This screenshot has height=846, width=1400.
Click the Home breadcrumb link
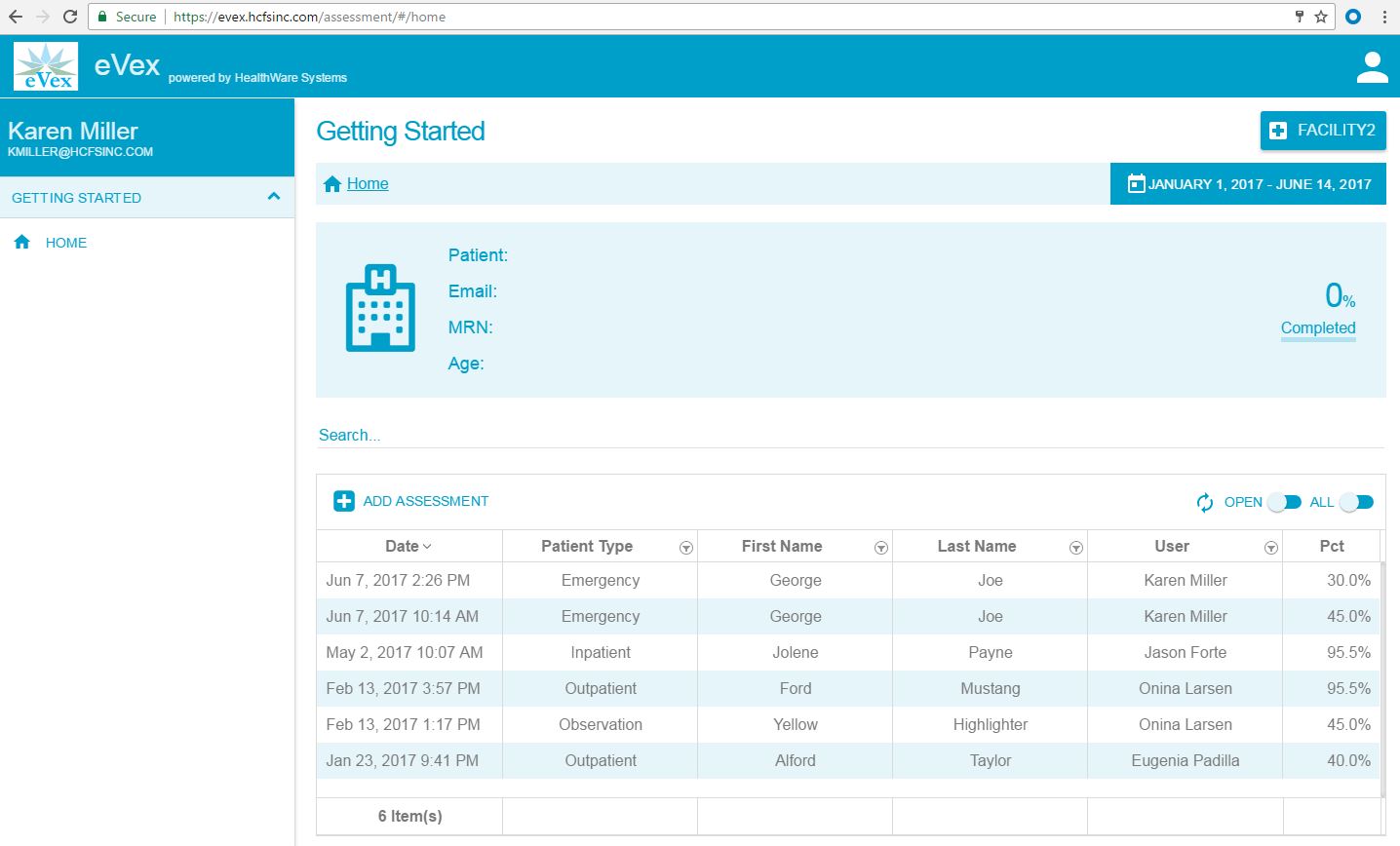click(x=368, y=184)
